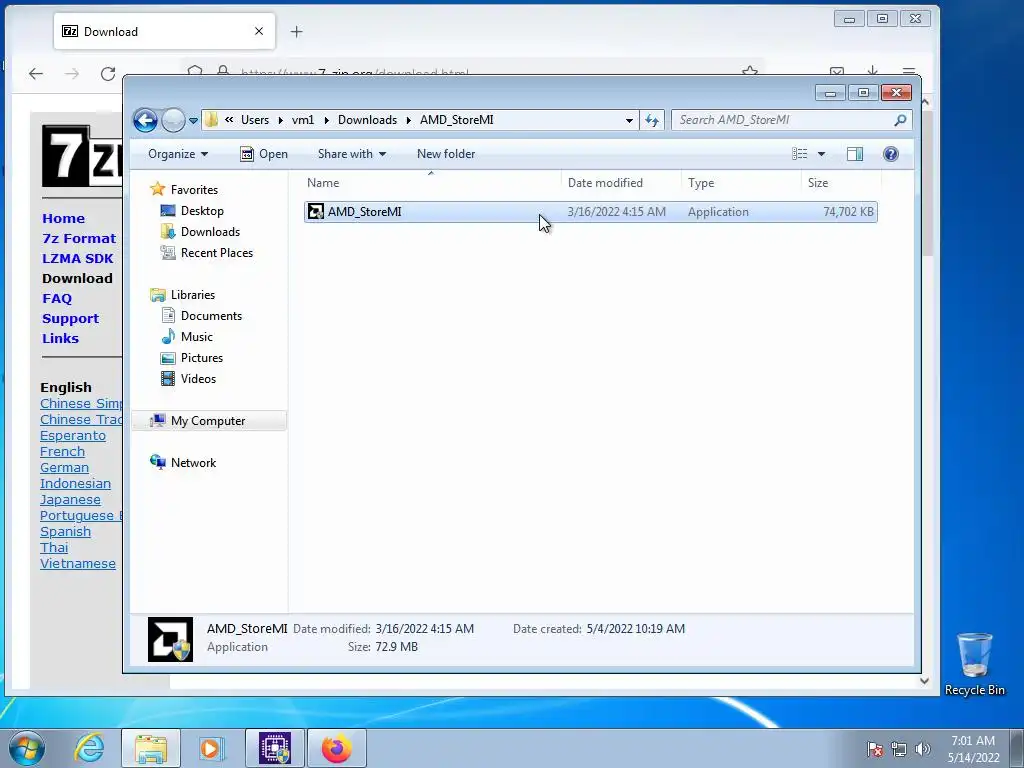Image resolution: width=1024 pixels, height=768 pixels.
Task: Sort by the Type column header
Action: [741, 183]
